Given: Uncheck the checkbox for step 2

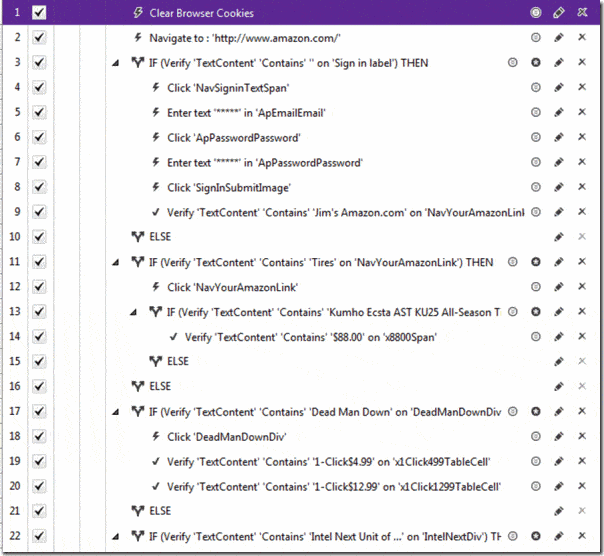Looking at the screenshot, I should point(39,38).
